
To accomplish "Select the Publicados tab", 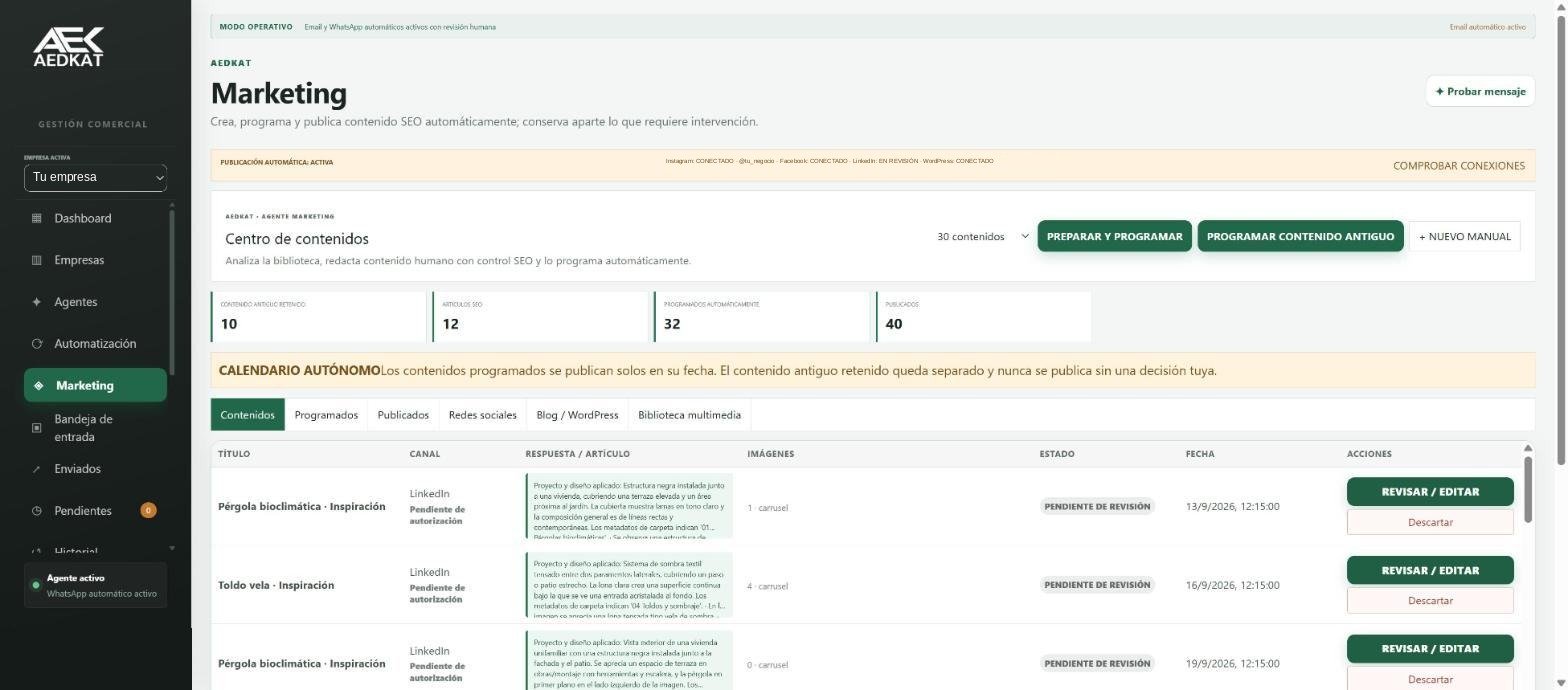I will 403,415.
